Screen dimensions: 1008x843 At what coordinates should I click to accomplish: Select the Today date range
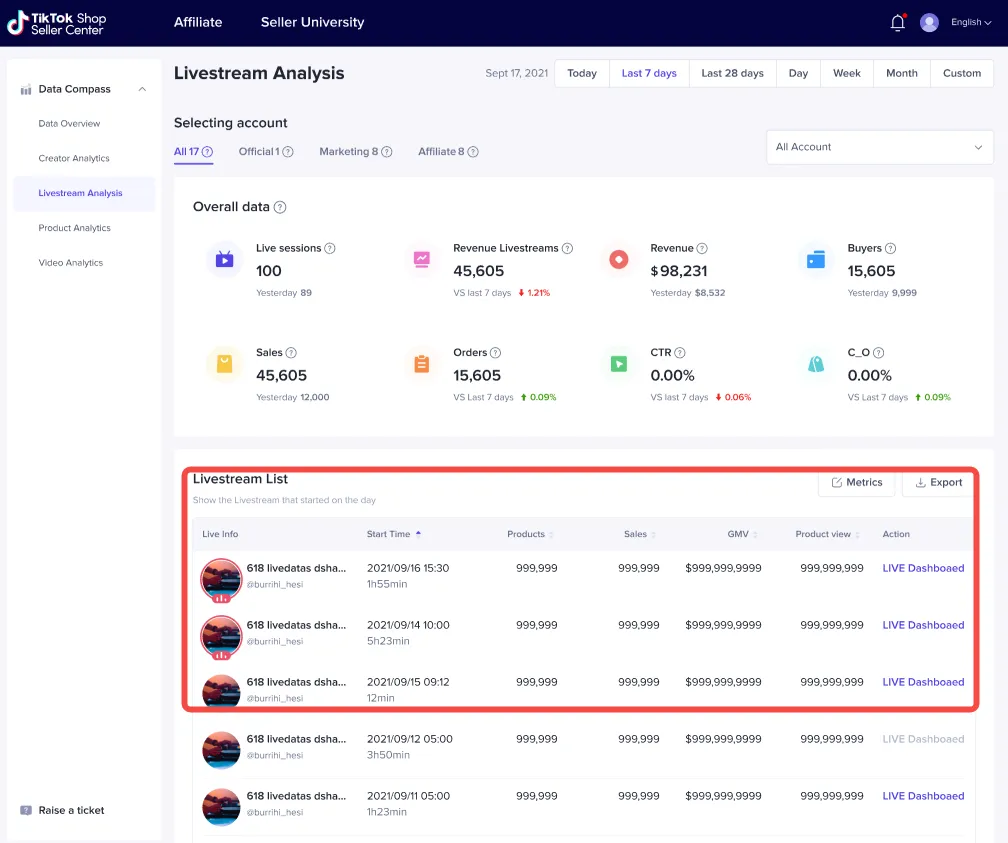(x=581, y=73)
